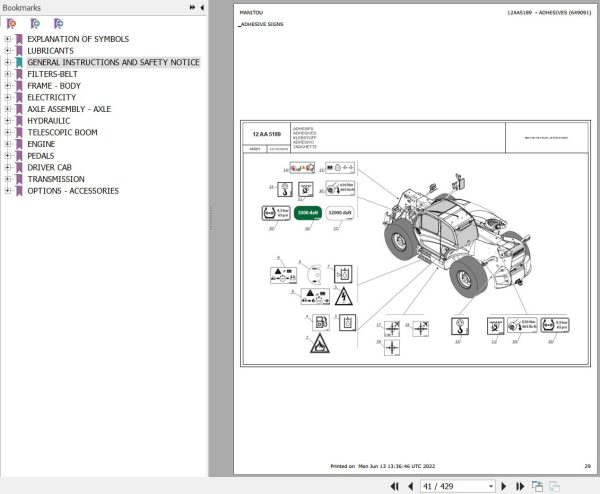Go to OPTIONS - ACCESSORIES bookmark
Image resolution: width=600 pixels, height=494 pixels.
[73, 191]
